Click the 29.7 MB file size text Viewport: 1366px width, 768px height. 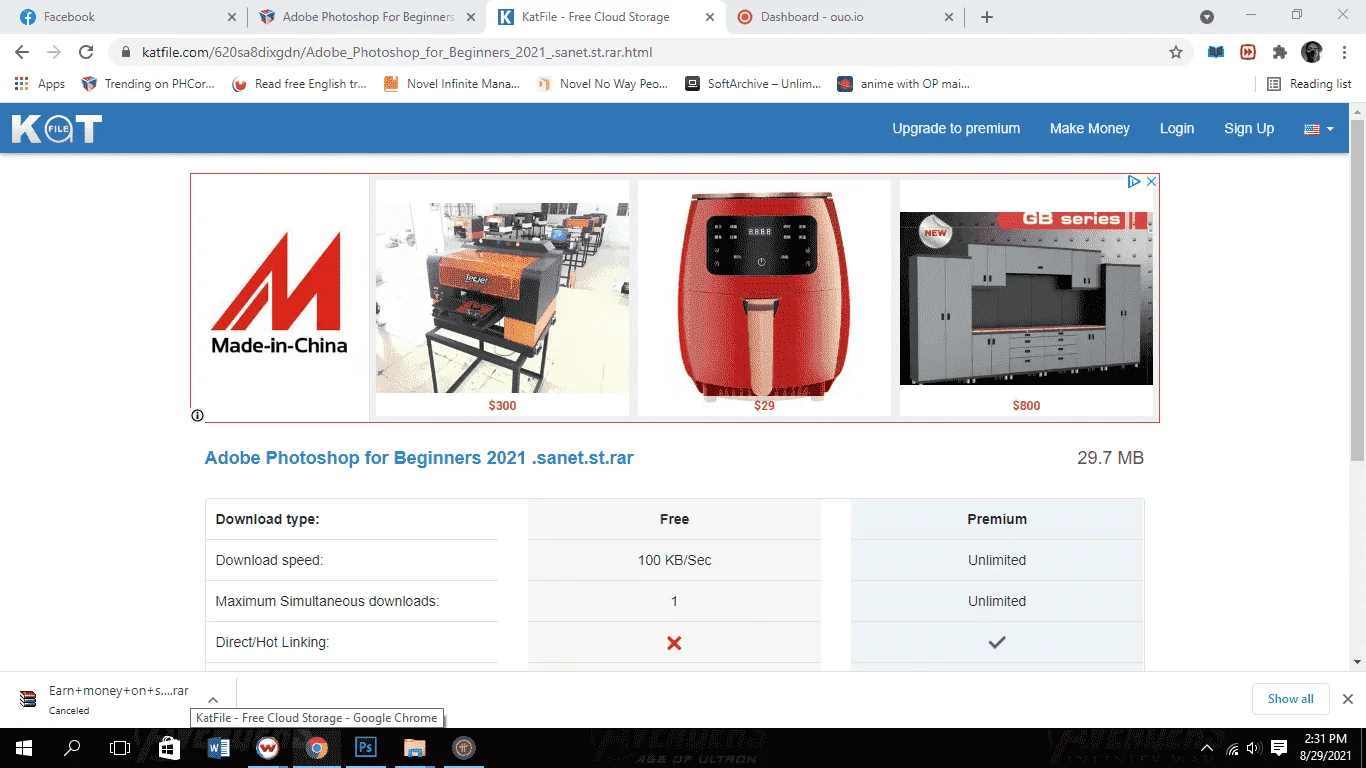(1110, 458)
